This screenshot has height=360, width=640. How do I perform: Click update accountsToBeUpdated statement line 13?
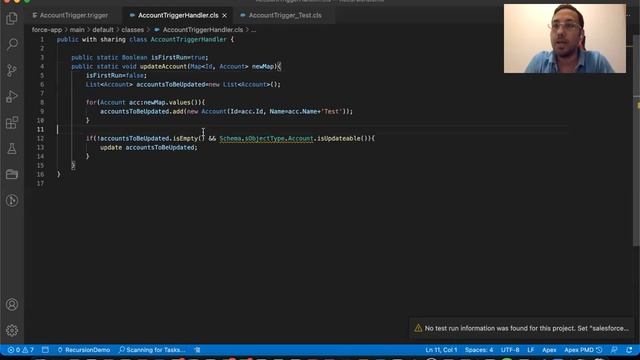coord(149,147)
